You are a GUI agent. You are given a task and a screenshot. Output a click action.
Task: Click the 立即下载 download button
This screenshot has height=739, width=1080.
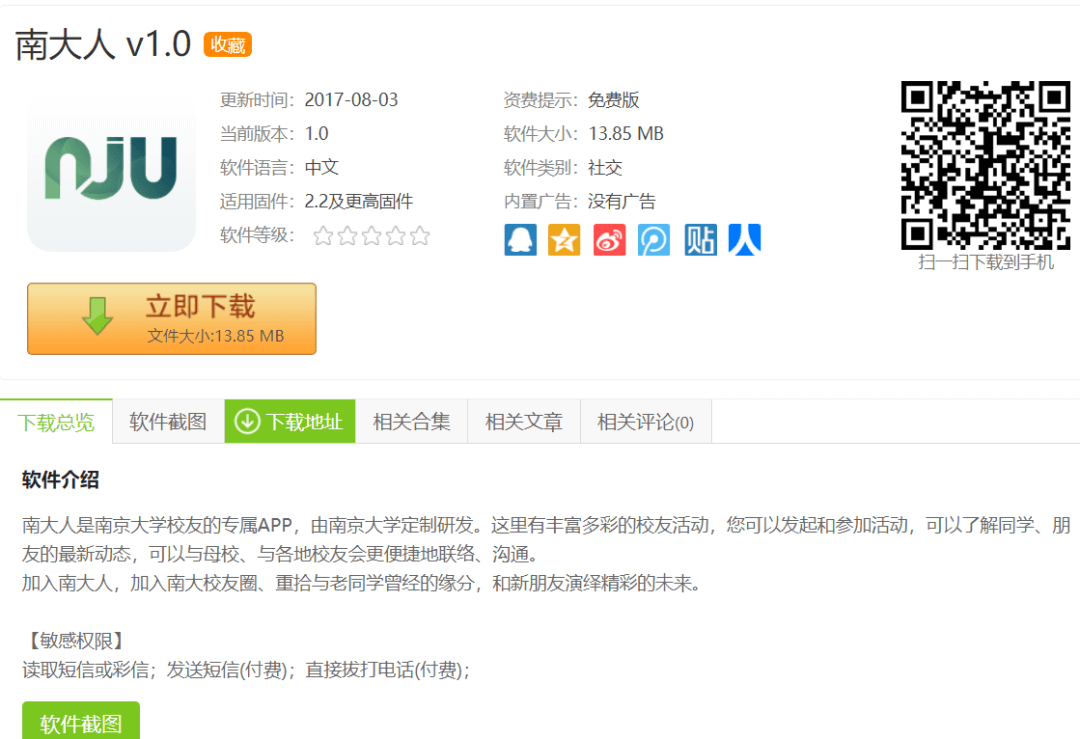pos(172,319)
